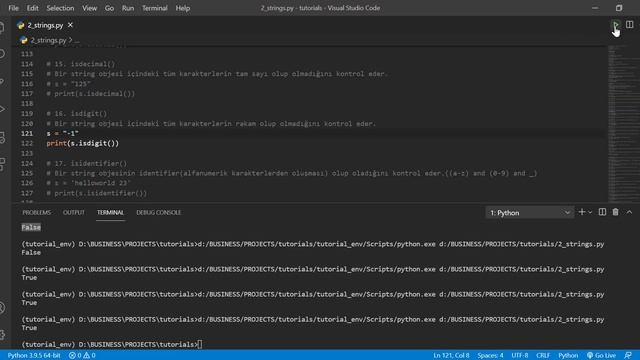This screenshot has height=360, width=640.
Task: Click line number 119 in the gutter
Action: click(27, 113)
